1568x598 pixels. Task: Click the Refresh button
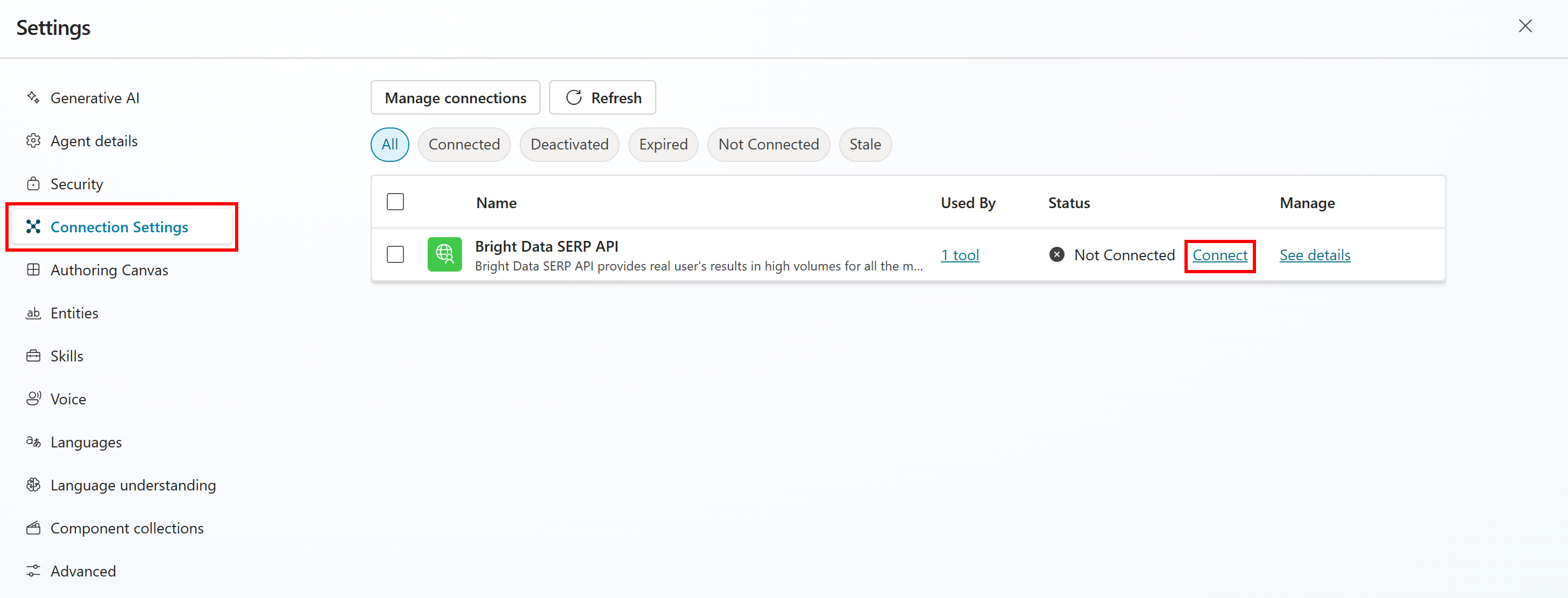click(x=602, y=98)
